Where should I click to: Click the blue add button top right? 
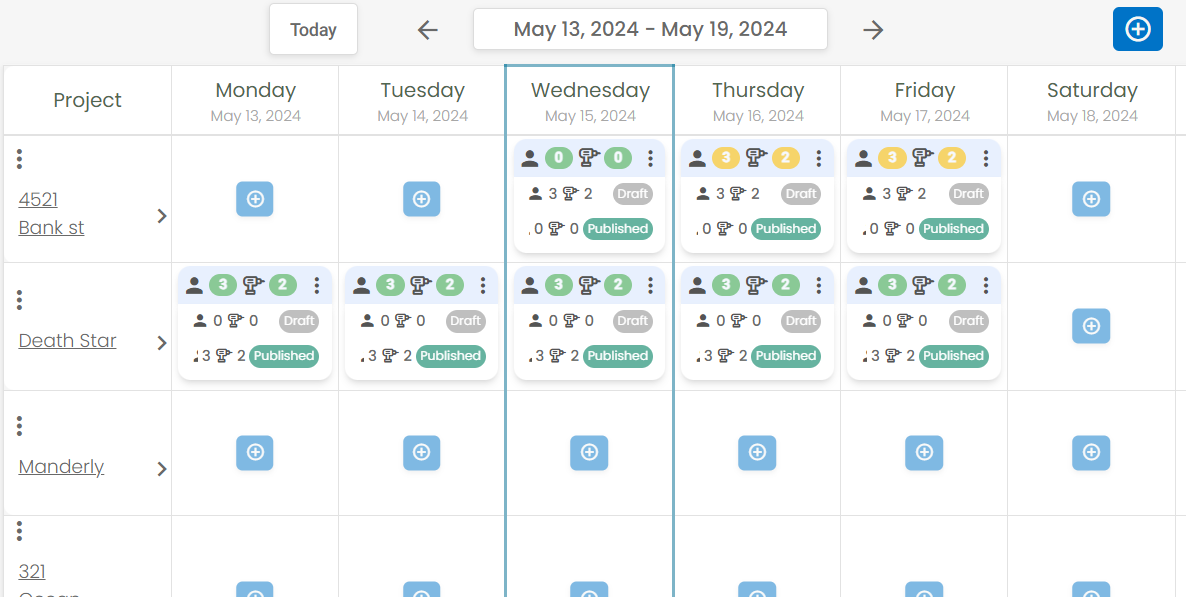(1137, 30)
